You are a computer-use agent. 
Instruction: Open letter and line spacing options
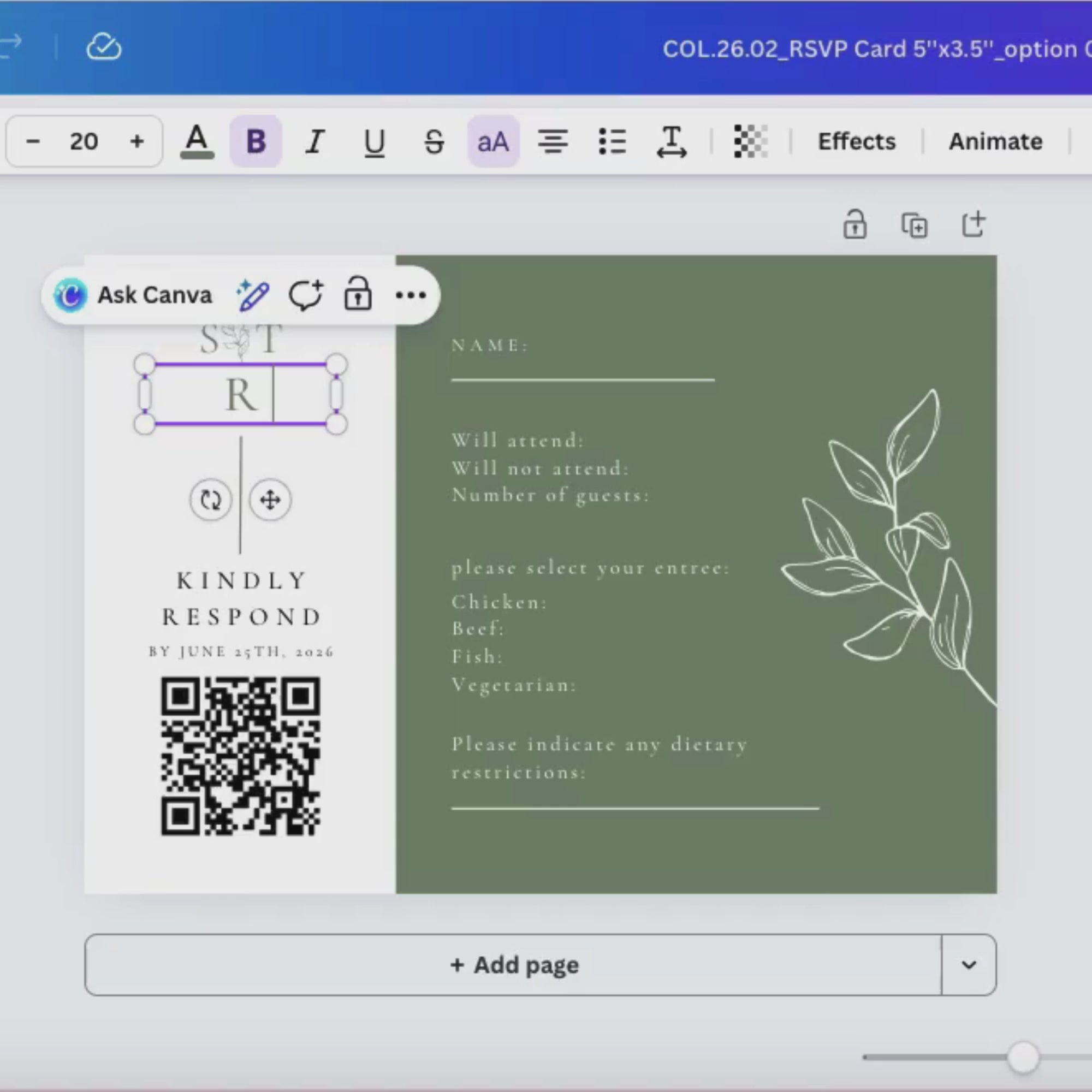click(x=672, y=141)
